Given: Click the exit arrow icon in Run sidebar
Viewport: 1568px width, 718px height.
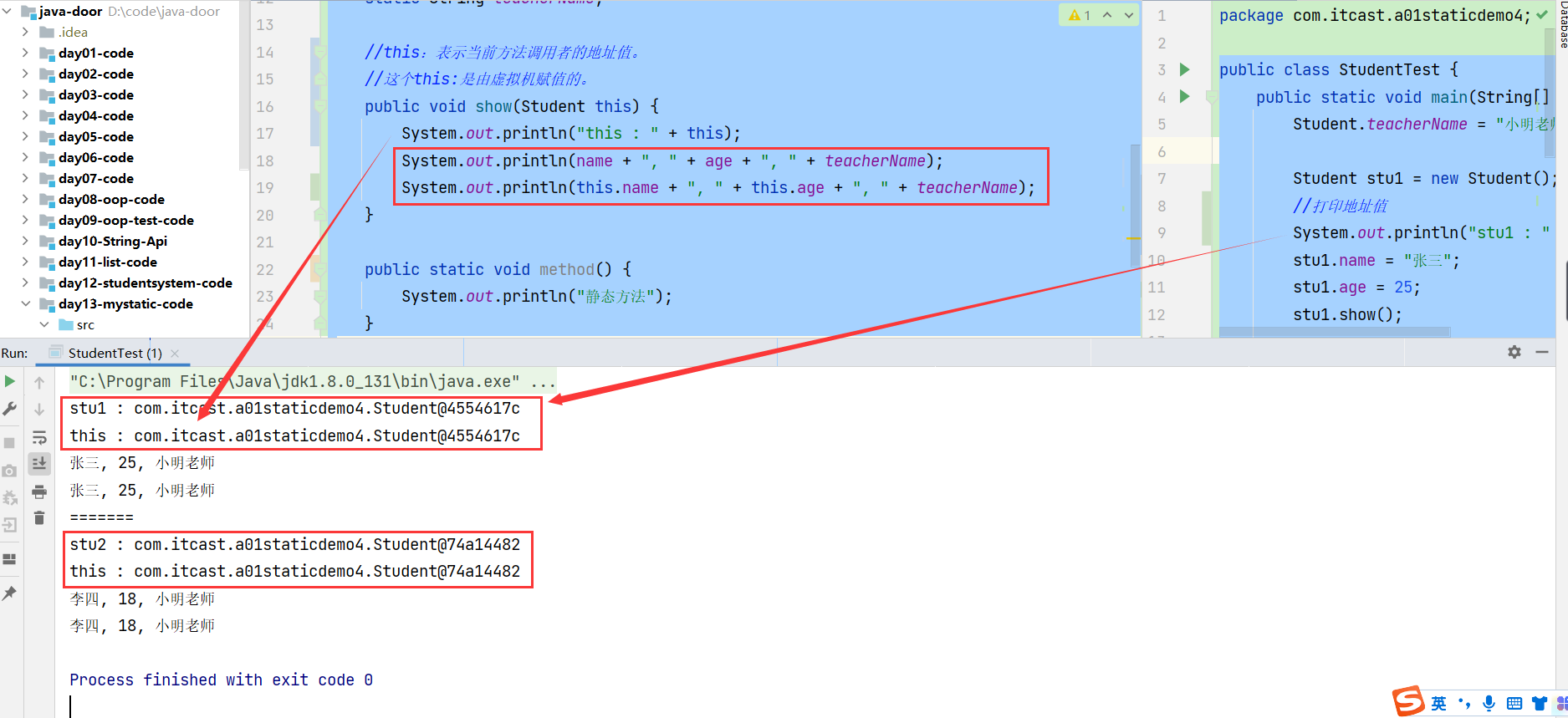Looking at the screenshot, I should (x=9, y=525).
